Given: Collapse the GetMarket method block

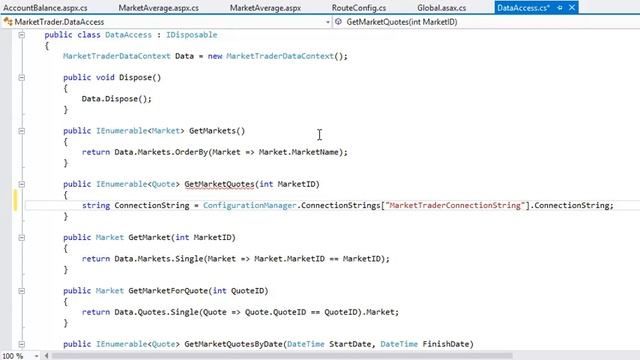Looking at the screenshot, I should point(22,238).
